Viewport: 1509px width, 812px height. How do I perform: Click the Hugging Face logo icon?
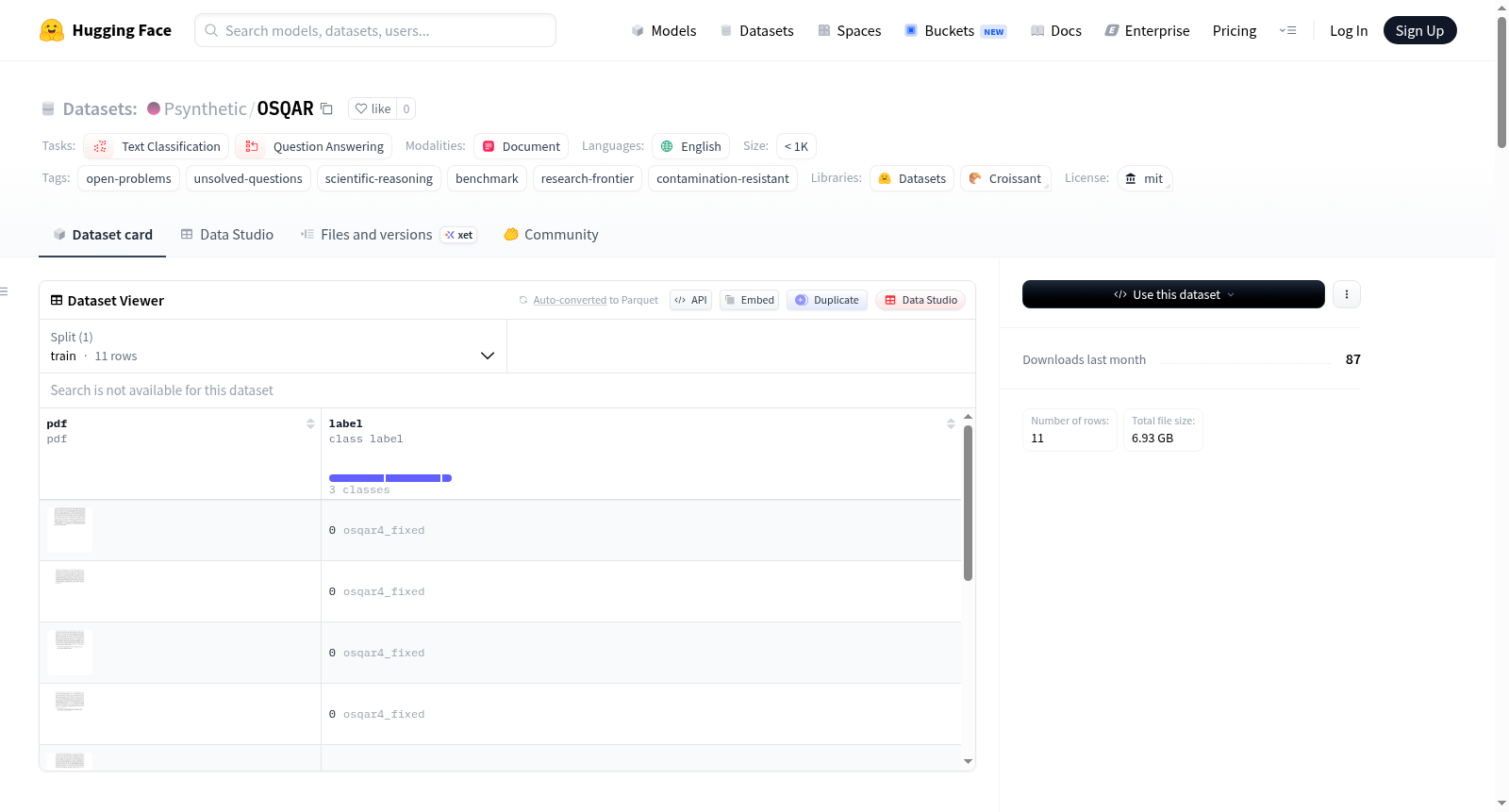[x=52, y=30]
